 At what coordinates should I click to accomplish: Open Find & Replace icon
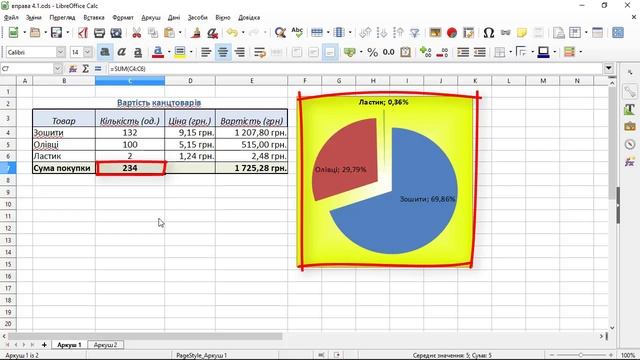[x=280, y=33]
